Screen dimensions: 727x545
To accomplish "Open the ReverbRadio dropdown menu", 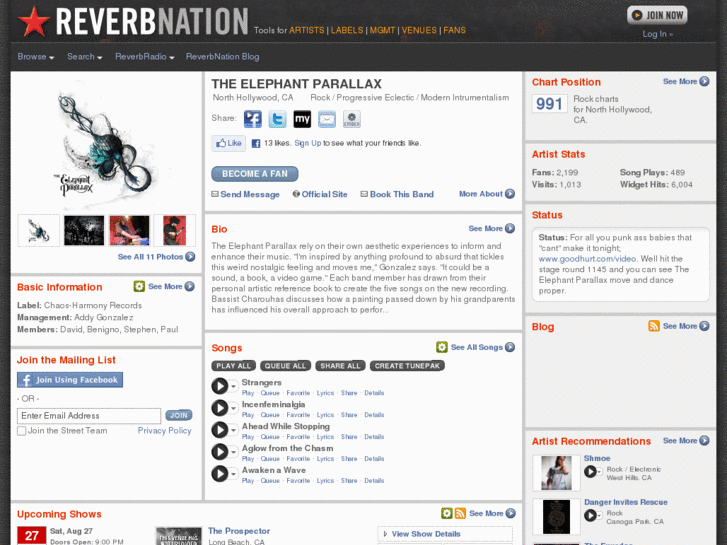I will tap(145, 57).
